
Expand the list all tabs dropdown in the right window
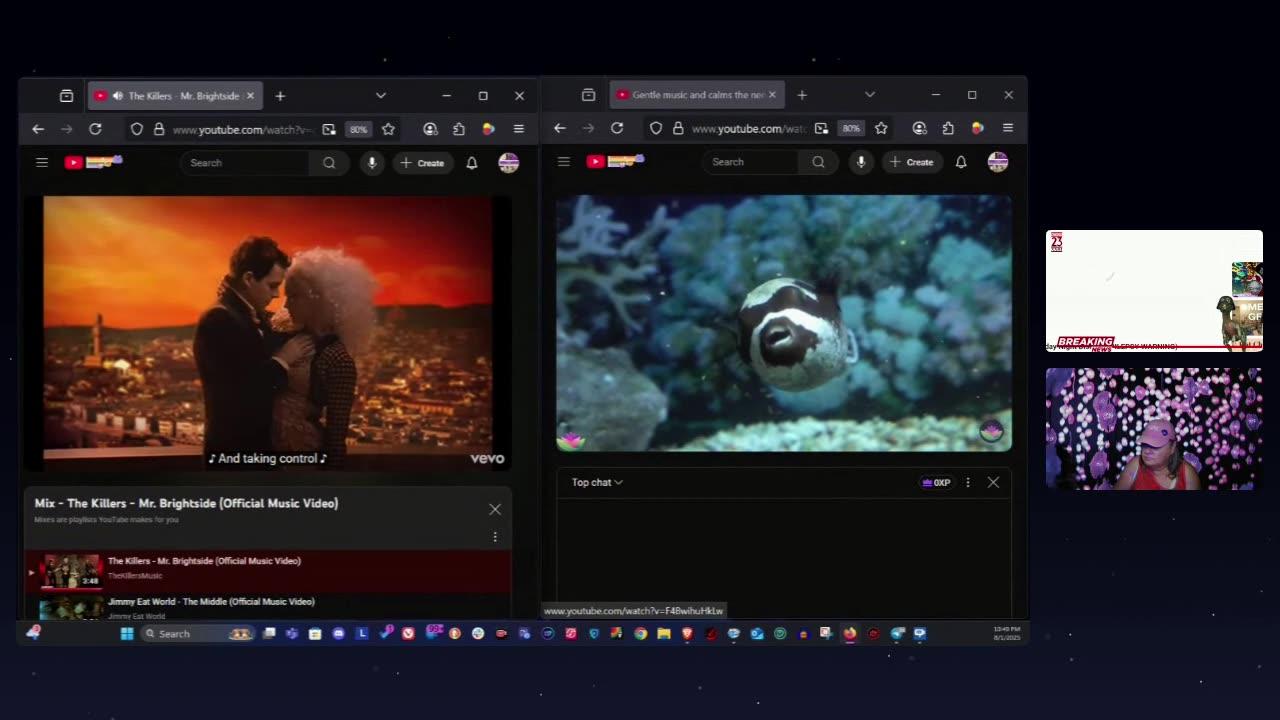[x=870, y=95]
